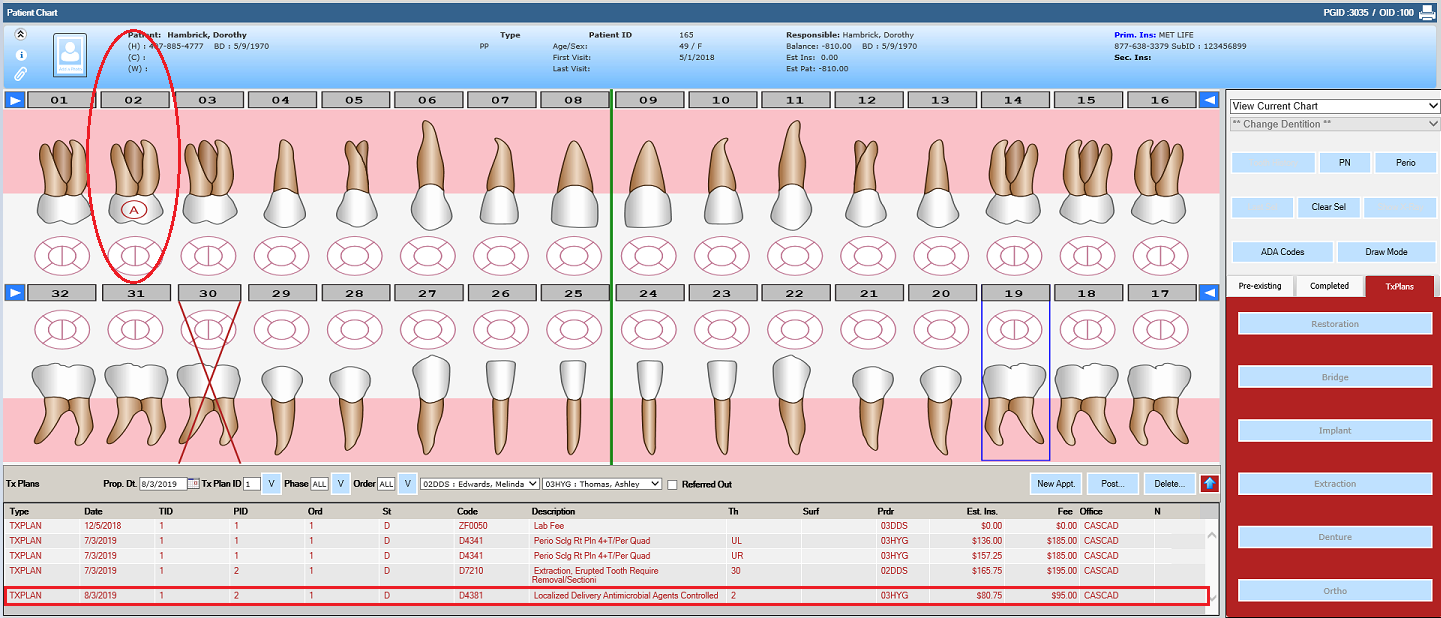The height and width of the screenshot is (618, 1441).
Task: Switch to the Pre-existing tab
Action: click(x=1259, y=286)
